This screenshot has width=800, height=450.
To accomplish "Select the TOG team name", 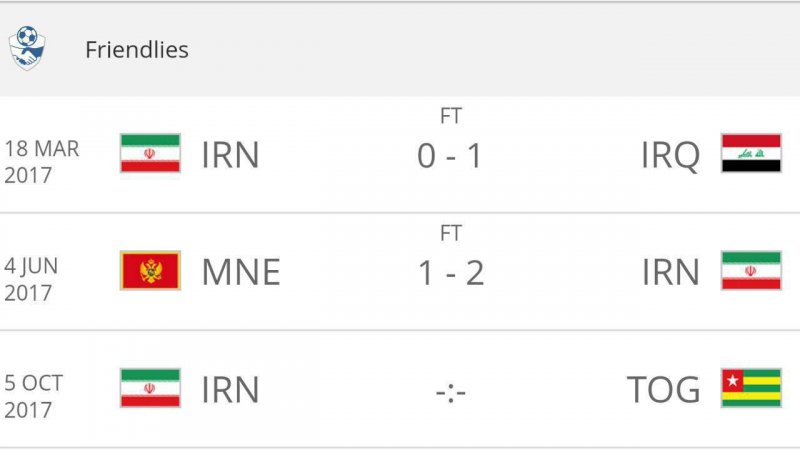I will (663, 390).
